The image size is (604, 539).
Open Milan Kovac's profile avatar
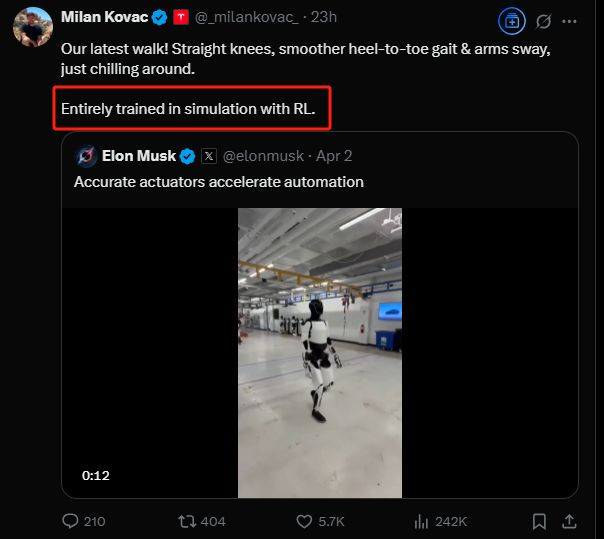32,27
